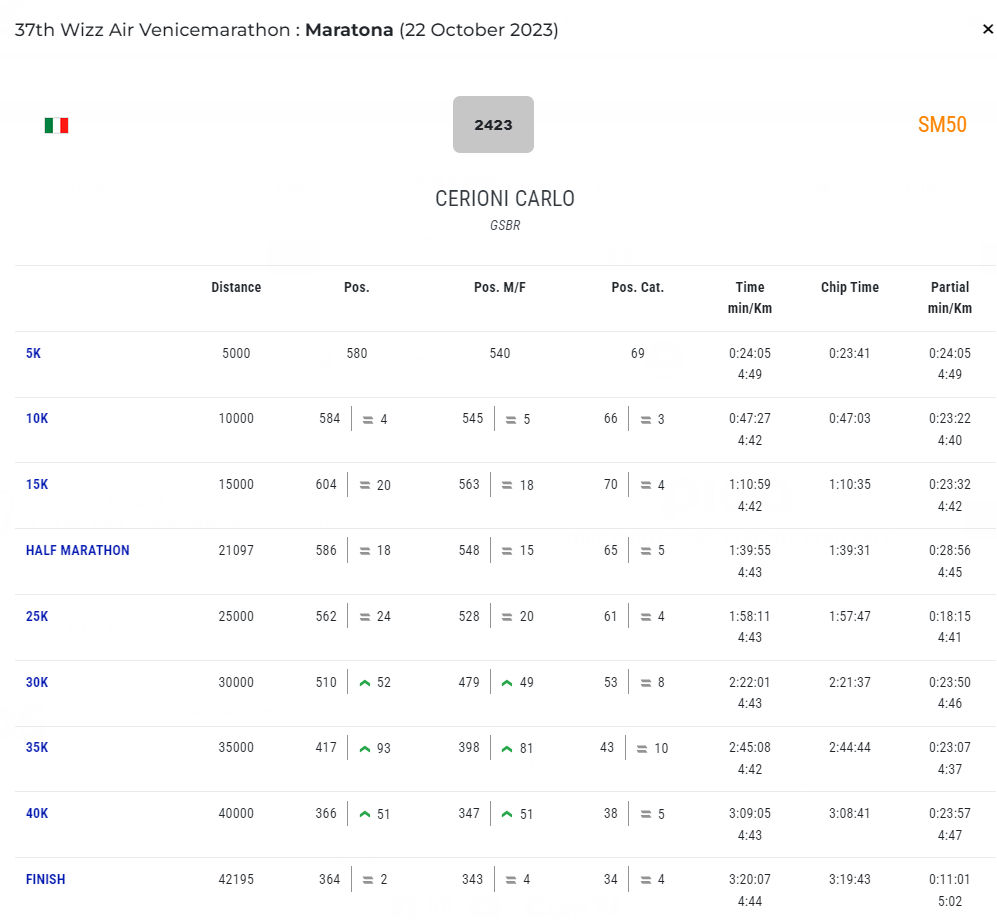Click equals icon in 10K Pos. column
997x920 pixels.
tap(367, 420)
